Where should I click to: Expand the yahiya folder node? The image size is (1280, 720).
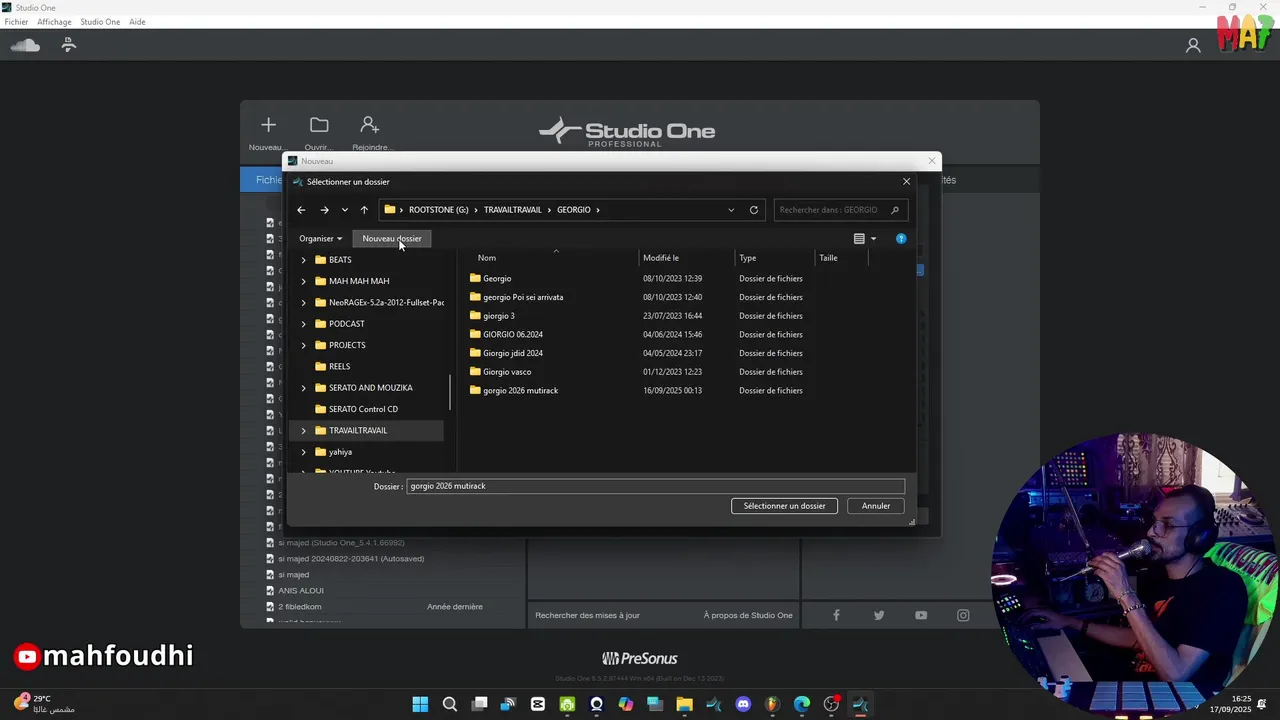pyautogui.click(x=304, y=452)
